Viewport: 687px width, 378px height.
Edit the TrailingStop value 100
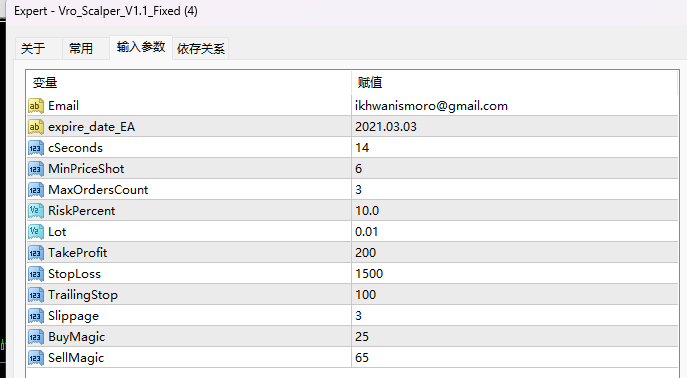[514, 295]
